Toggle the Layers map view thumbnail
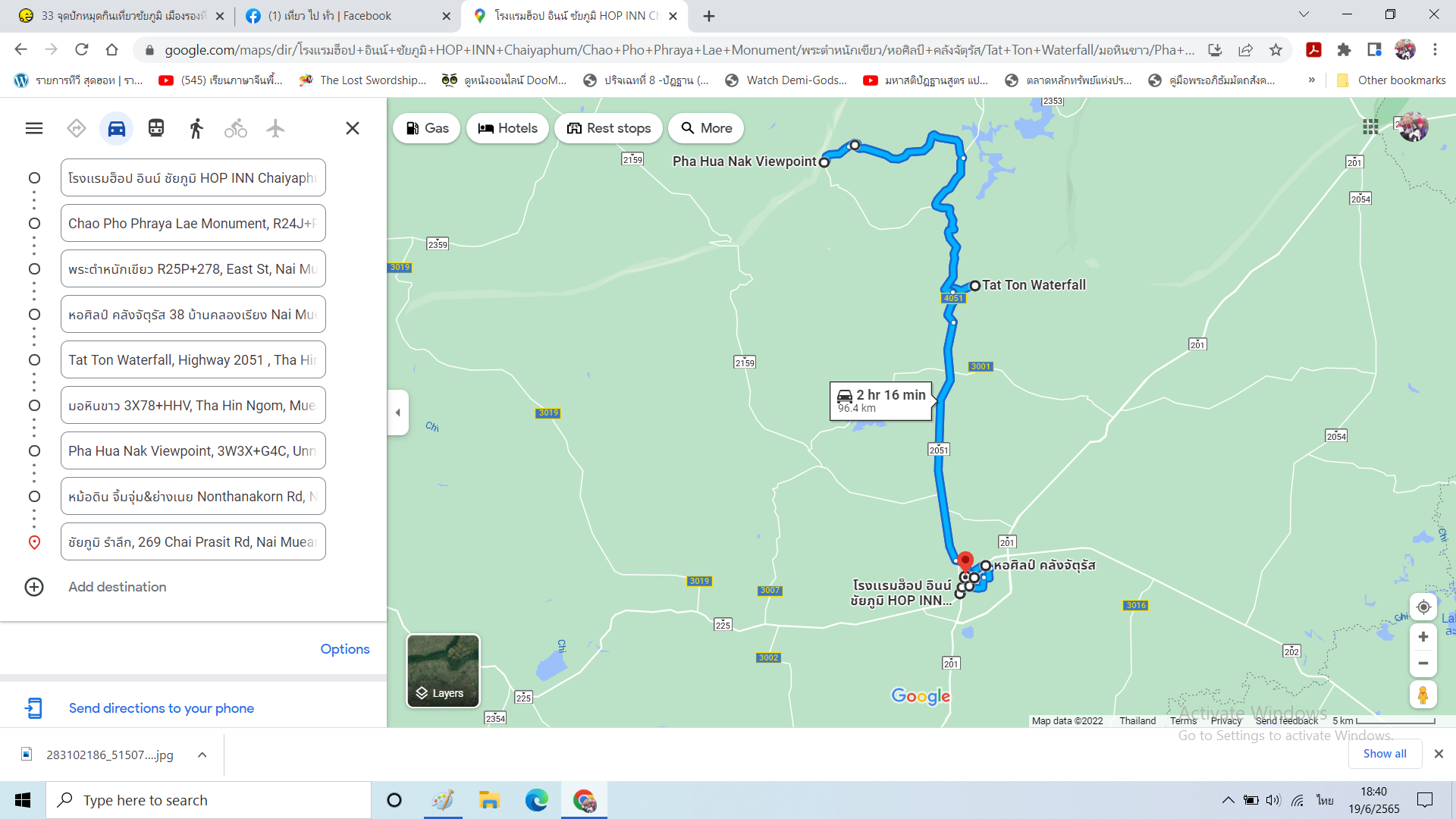This screenshot has width=1456, height=819. [x=443, y=670]
